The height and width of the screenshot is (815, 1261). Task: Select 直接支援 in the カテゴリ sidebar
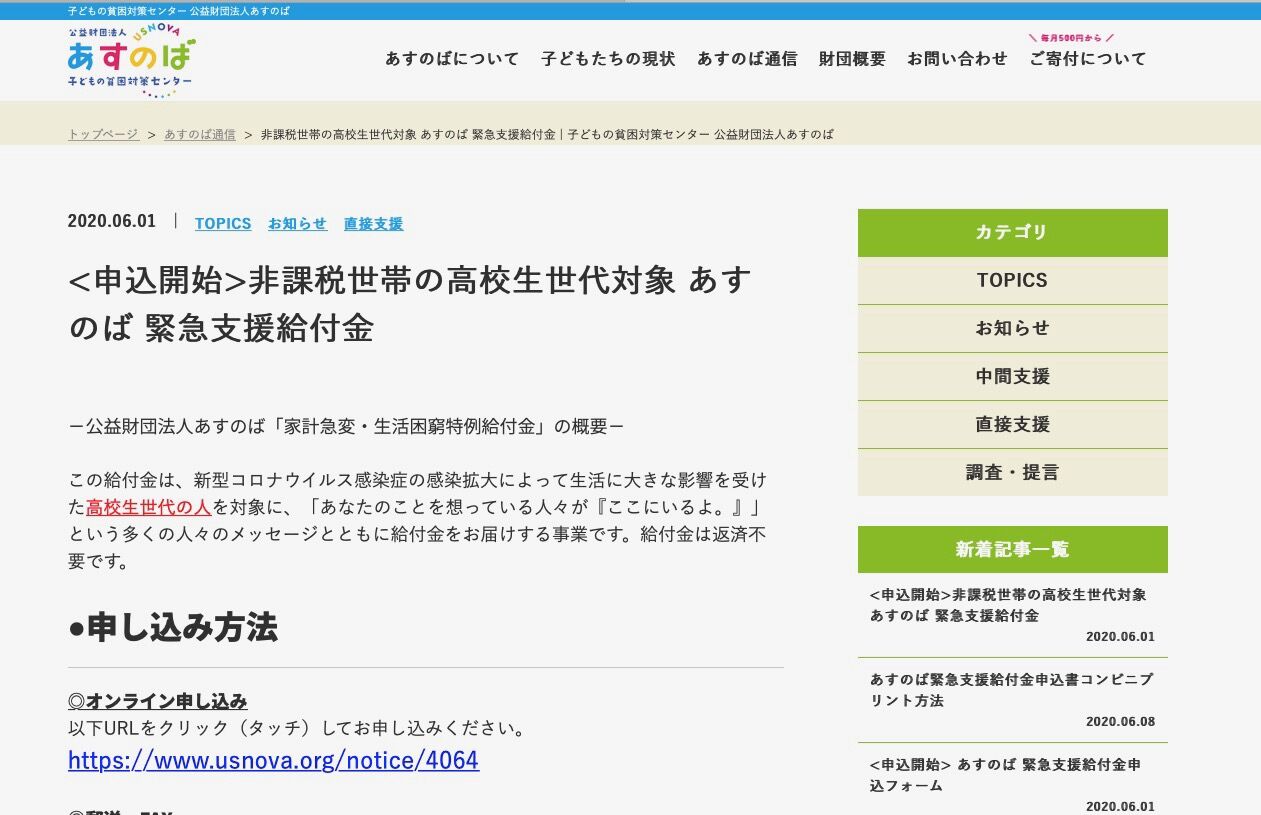coord(1012,425)
